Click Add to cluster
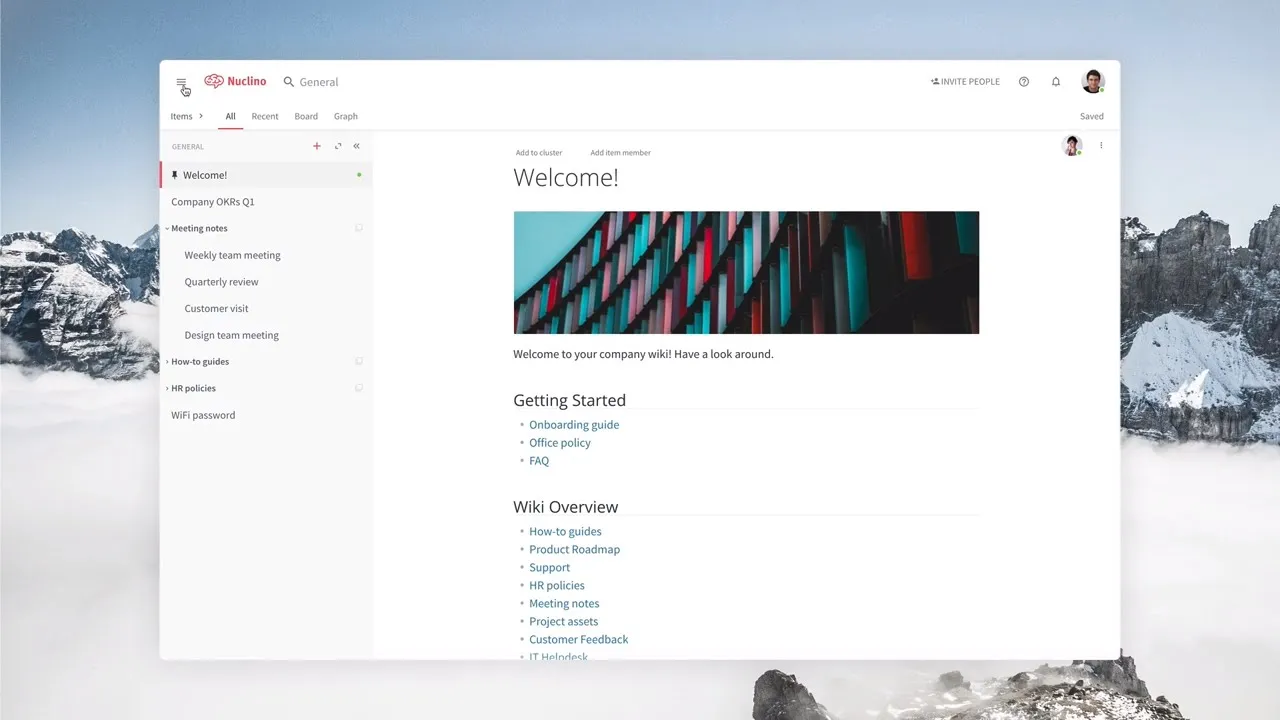The height and width of the screenshot is (720, 1280). coord(539,153)
